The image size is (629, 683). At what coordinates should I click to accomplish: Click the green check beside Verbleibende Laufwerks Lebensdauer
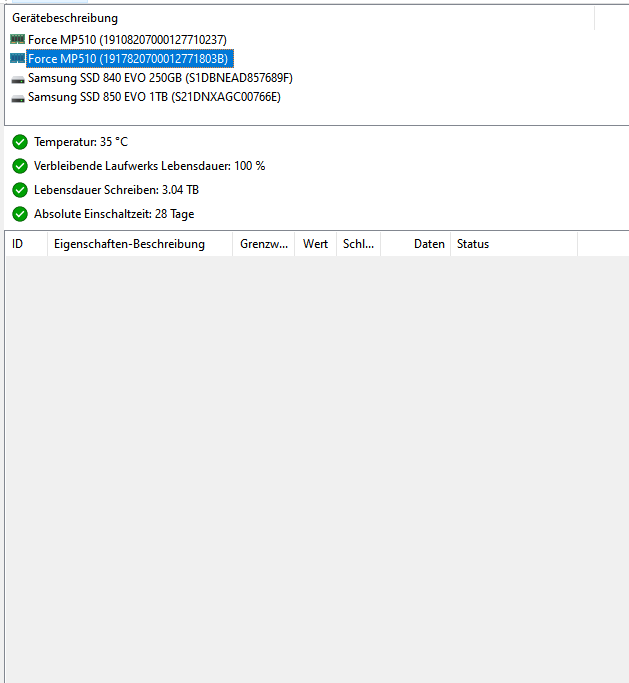tap(20, 166)
